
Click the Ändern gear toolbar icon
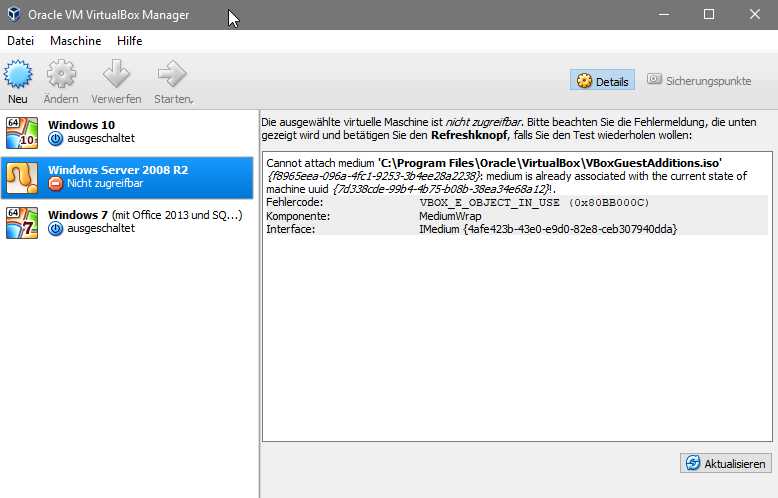point(61,74)
